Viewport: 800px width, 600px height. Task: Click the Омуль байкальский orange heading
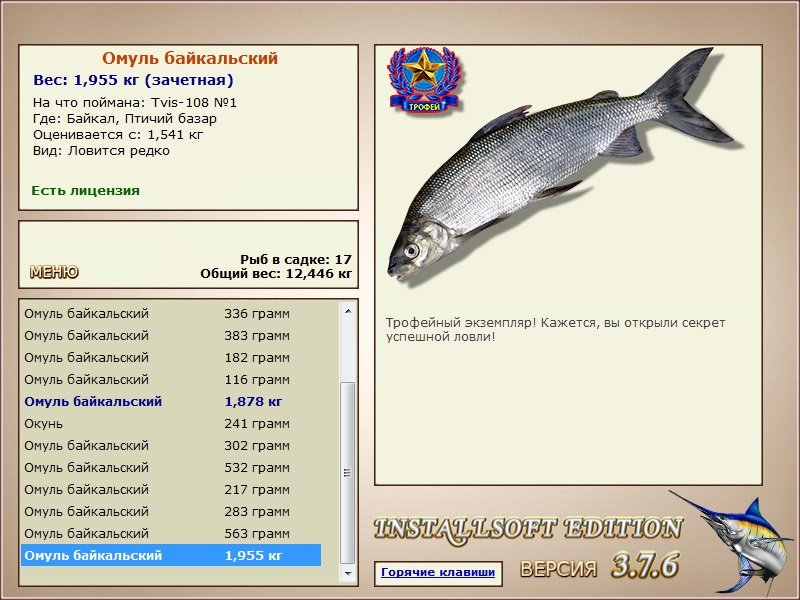[x=190, y=58]
